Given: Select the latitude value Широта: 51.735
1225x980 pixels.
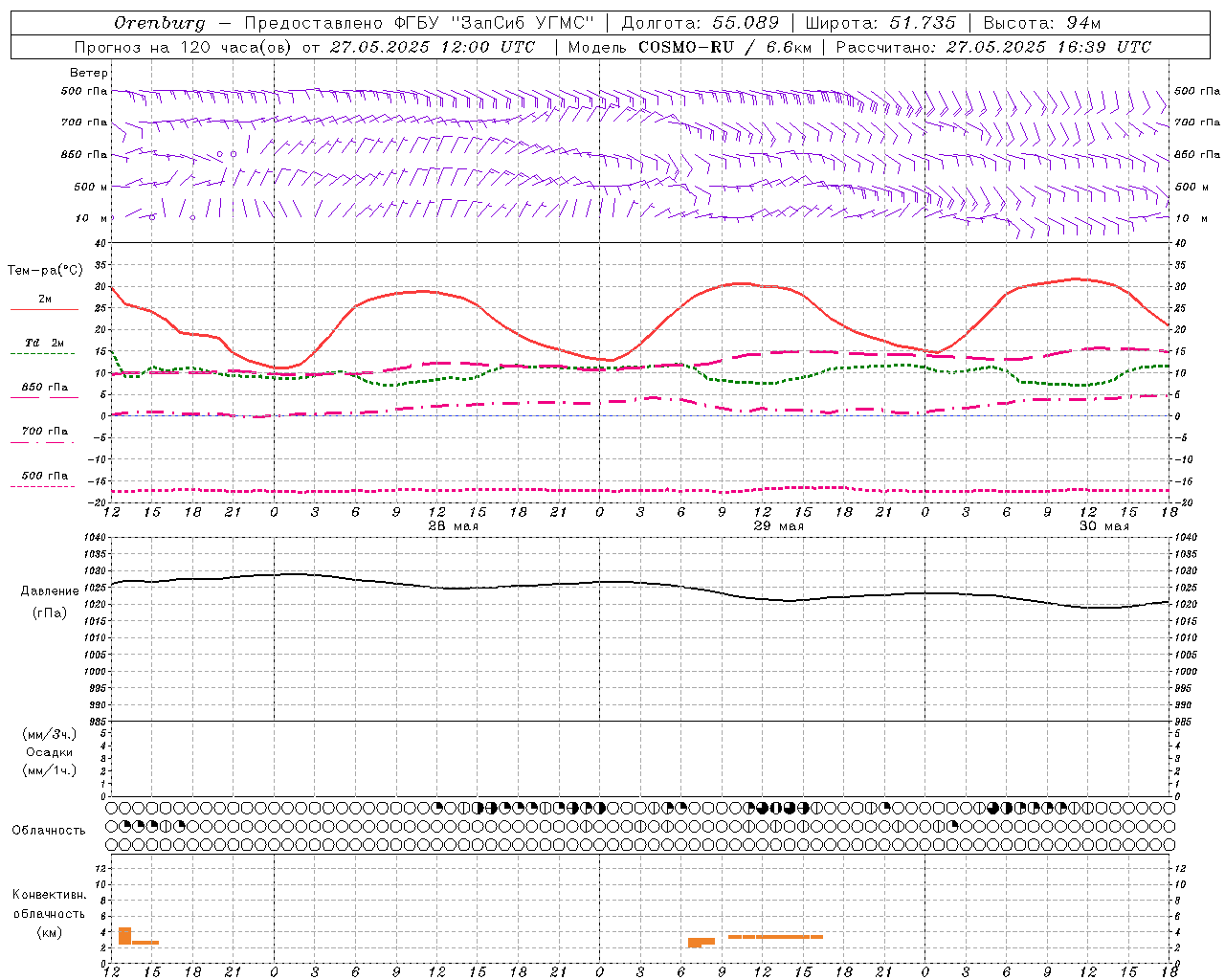Looking at the screenshot, I should (880, 23).
